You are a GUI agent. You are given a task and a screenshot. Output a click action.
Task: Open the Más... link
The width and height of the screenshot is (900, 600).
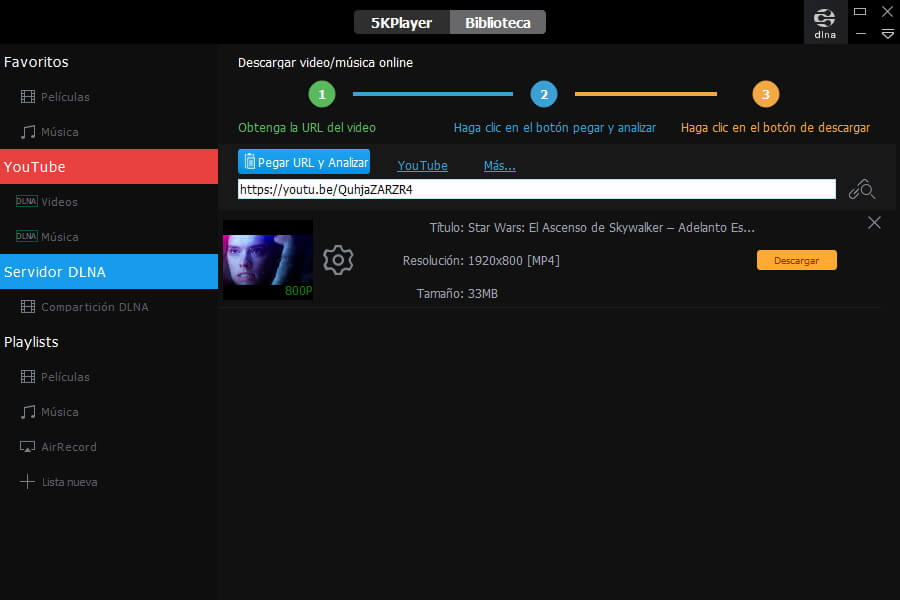click(499, 165)
